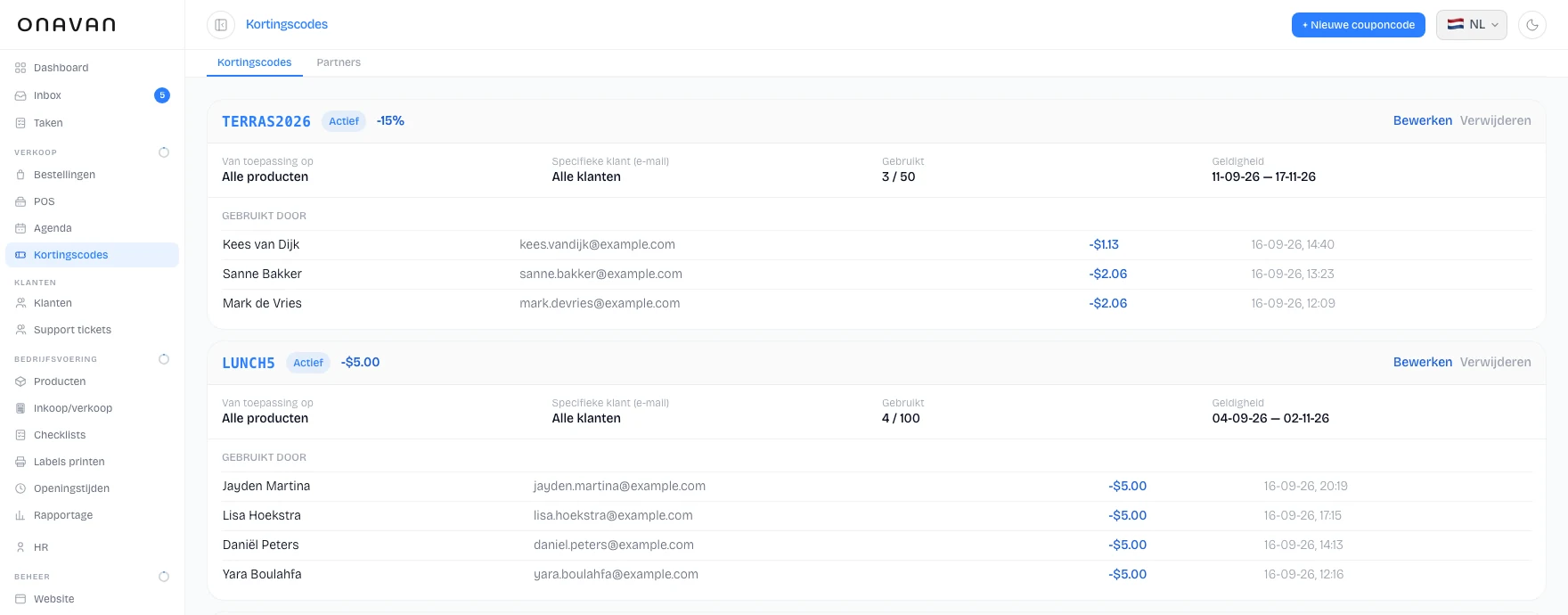Edit TERRAS2026 coupon via Bewerken
The width and height of the screenshot is (1568, 615).
[x=1423, y=121]
